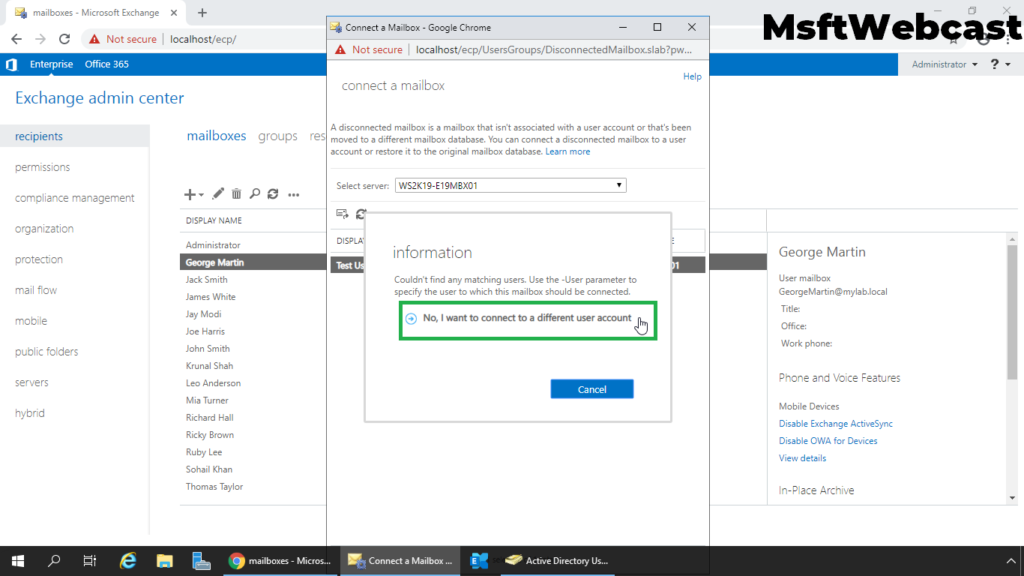The width and height of the screenshot is (1024, 576).
Task: Click the Office logo icon in top bar
Action: pyautogui.click(x=11, y=64)
